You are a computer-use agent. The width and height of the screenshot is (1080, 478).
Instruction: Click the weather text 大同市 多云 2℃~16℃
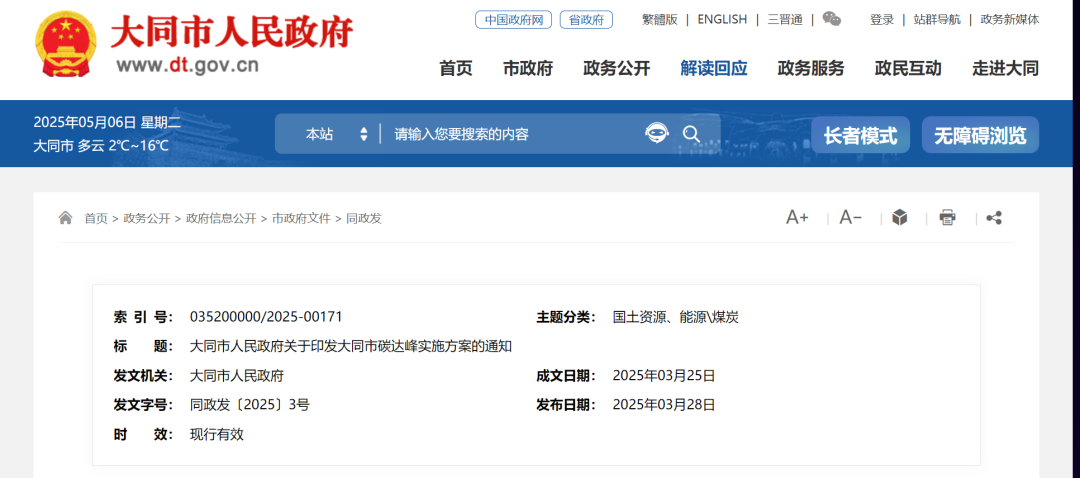[x=101, y=146]
